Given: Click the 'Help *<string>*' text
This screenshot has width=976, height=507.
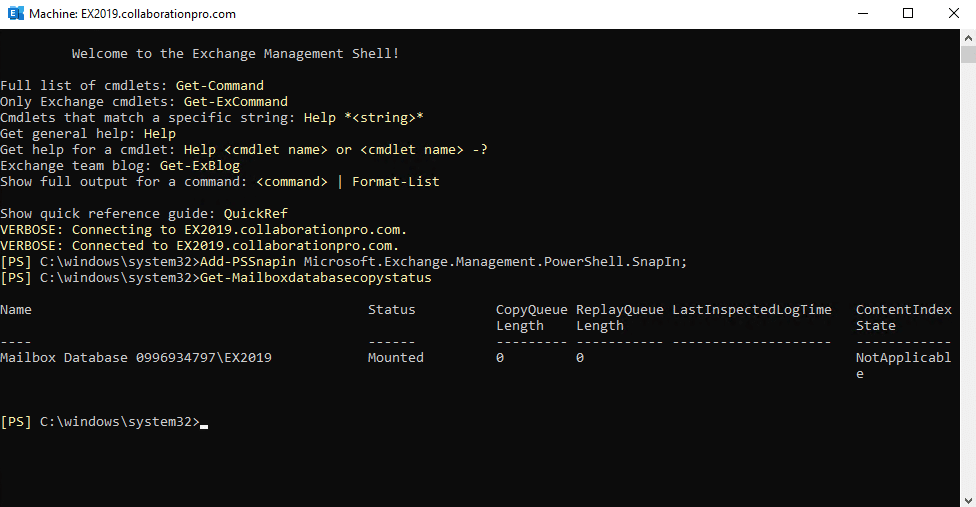Looking at the screenshot, I should point(364,118).
